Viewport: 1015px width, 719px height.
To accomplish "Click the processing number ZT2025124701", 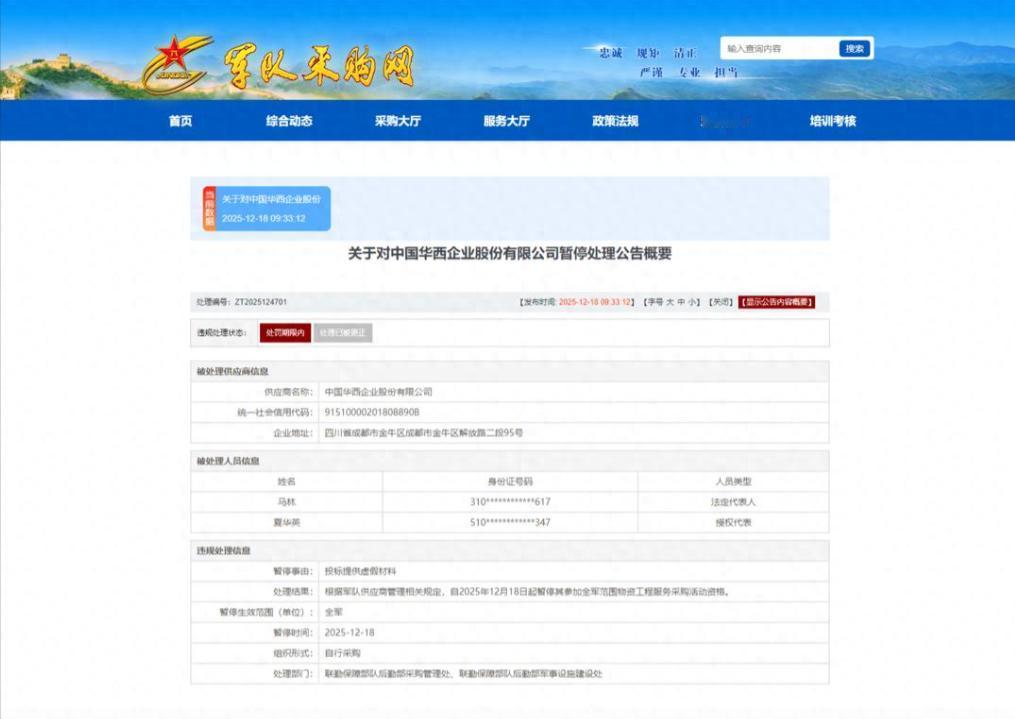I will coord(261,302).
